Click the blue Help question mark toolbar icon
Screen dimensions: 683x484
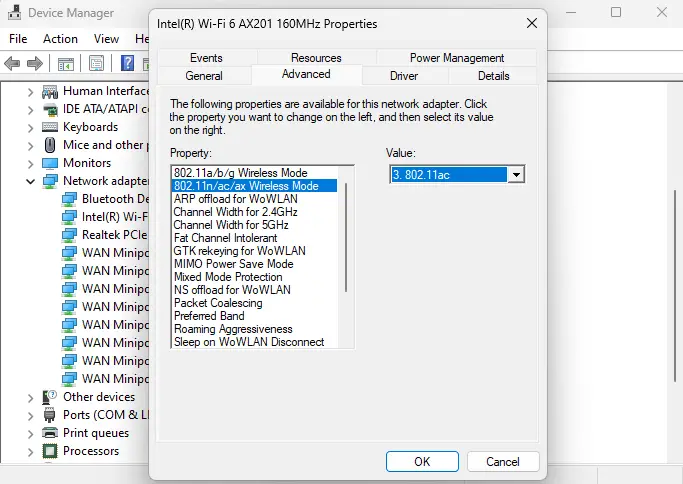(127, 64)
